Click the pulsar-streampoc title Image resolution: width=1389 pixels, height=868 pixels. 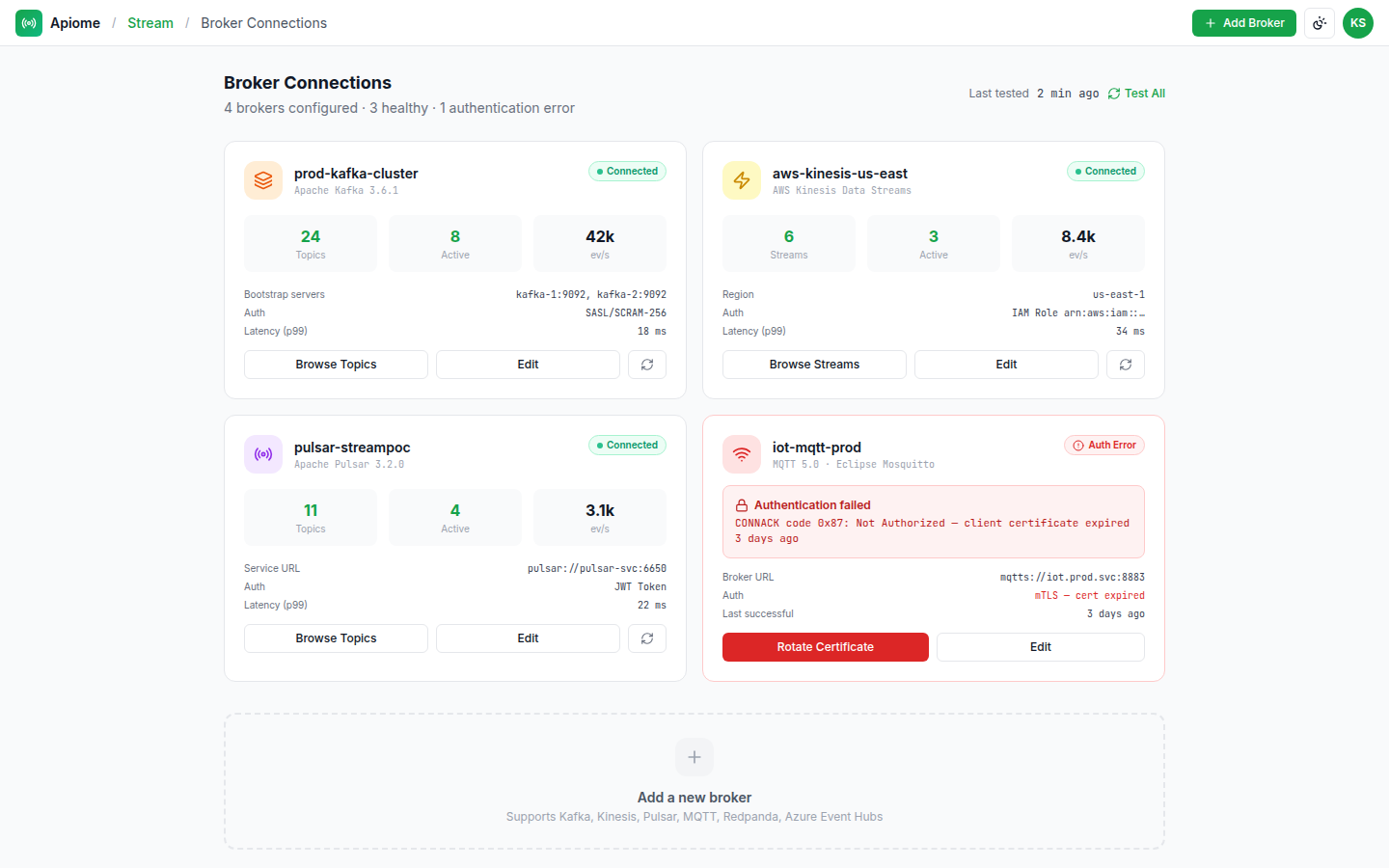click(x=352, y=448)
